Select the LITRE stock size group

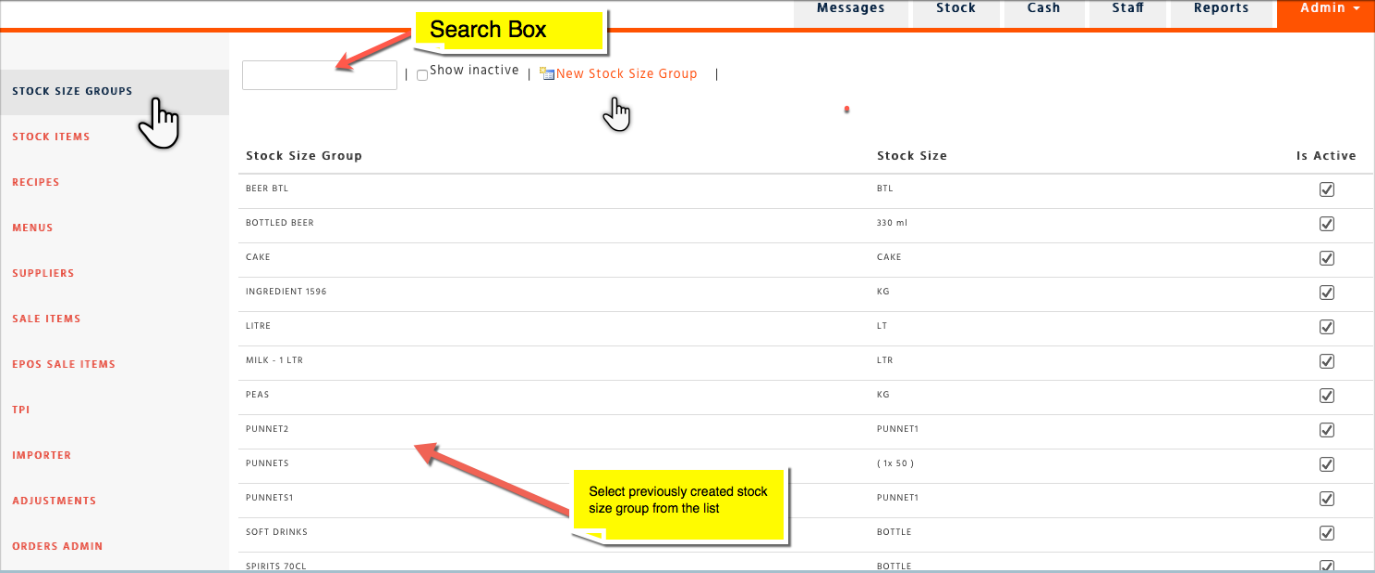(258, 326)
